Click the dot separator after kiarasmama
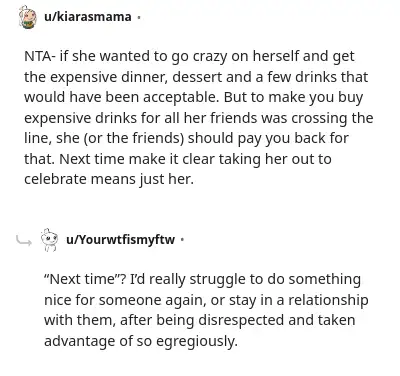Image resolution: width=400 pixels, height=376 pixels. (x=138, y=17)
